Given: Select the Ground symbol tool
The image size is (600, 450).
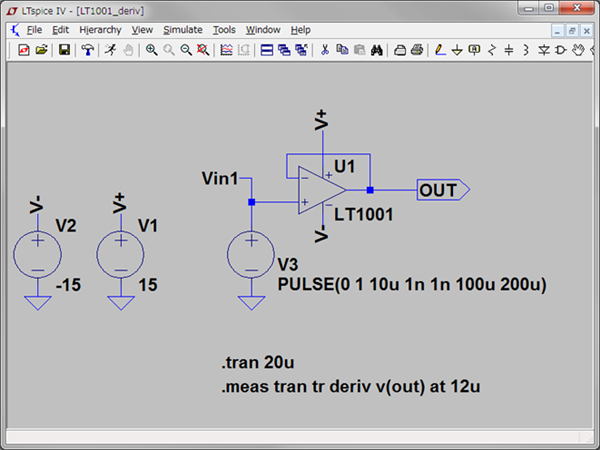Looking at the screenshot, I should point(457,49).
